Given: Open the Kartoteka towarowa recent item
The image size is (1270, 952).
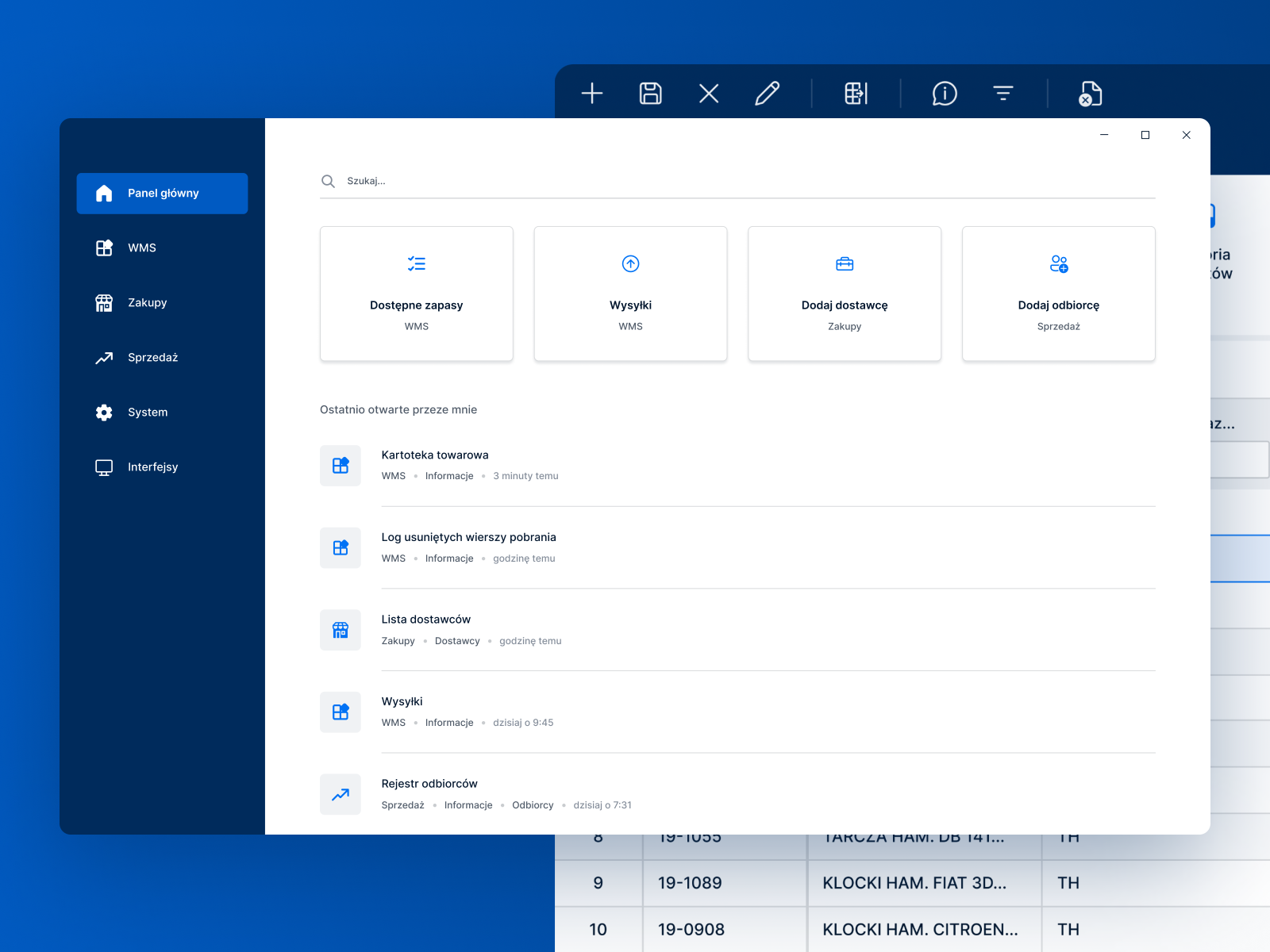Looking at the screenshot, I should coord(435,455).
